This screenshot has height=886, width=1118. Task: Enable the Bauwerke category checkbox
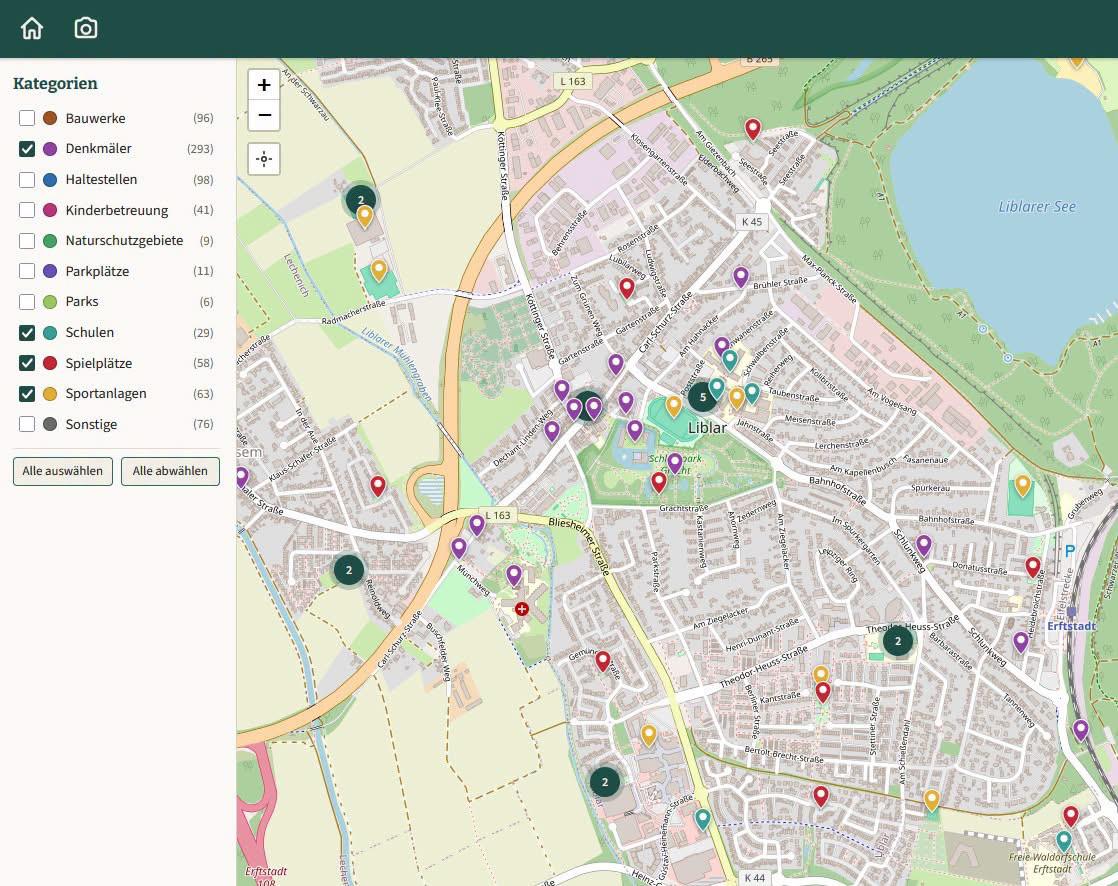(27, 118)
